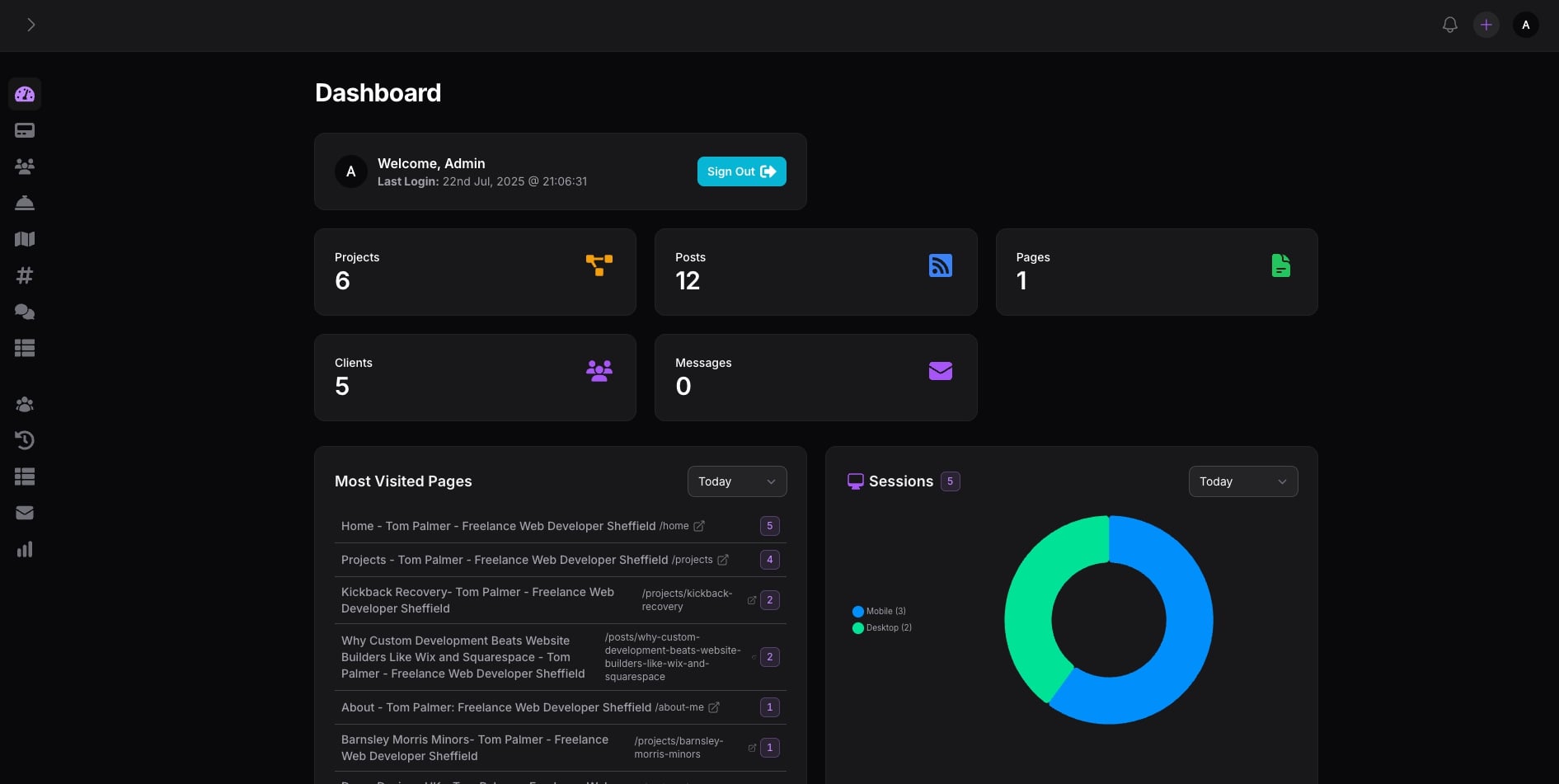The image size is (1559, 784).
Task: Click the purple plus add button
Action: pos(1486,25)
